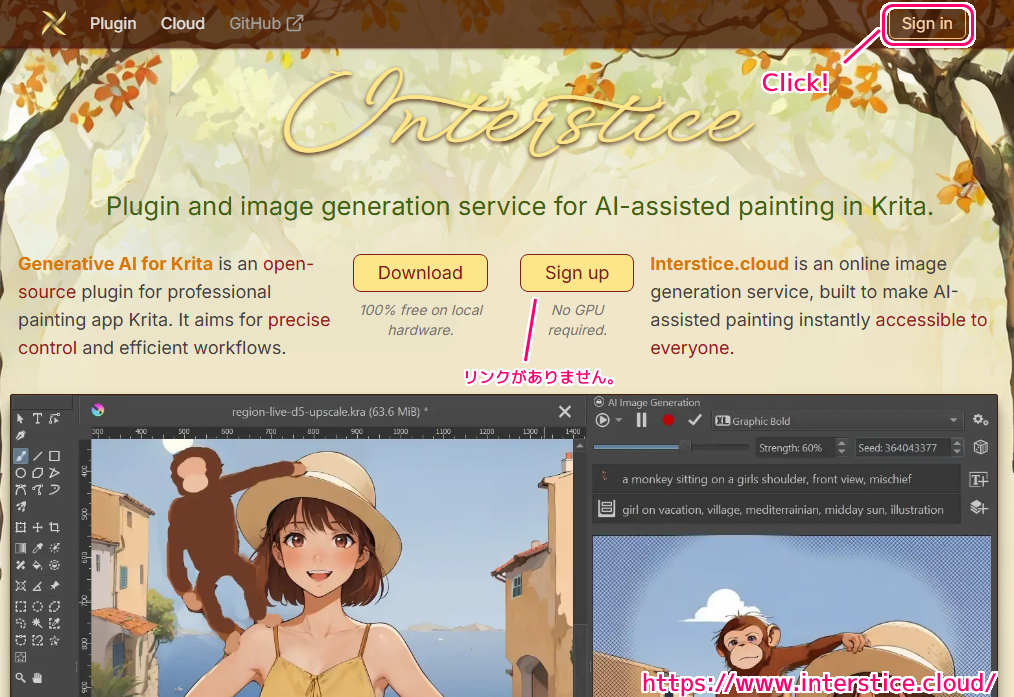Viewport: 1014px width, 697px height.
Task: Click the AI Image Generation docker title
Action: pyautogui.click(x=653, y=402)
